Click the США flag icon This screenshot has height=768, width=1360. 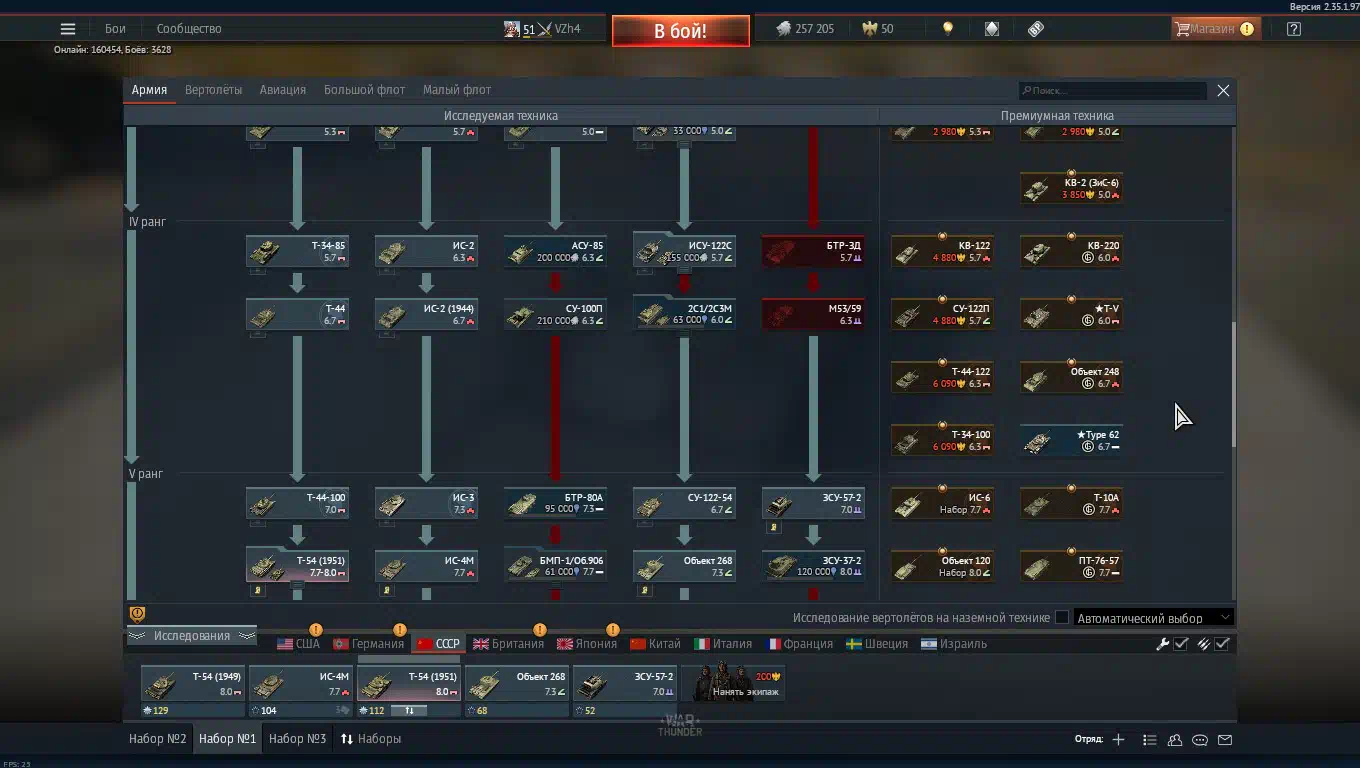[x=285, y=644]
